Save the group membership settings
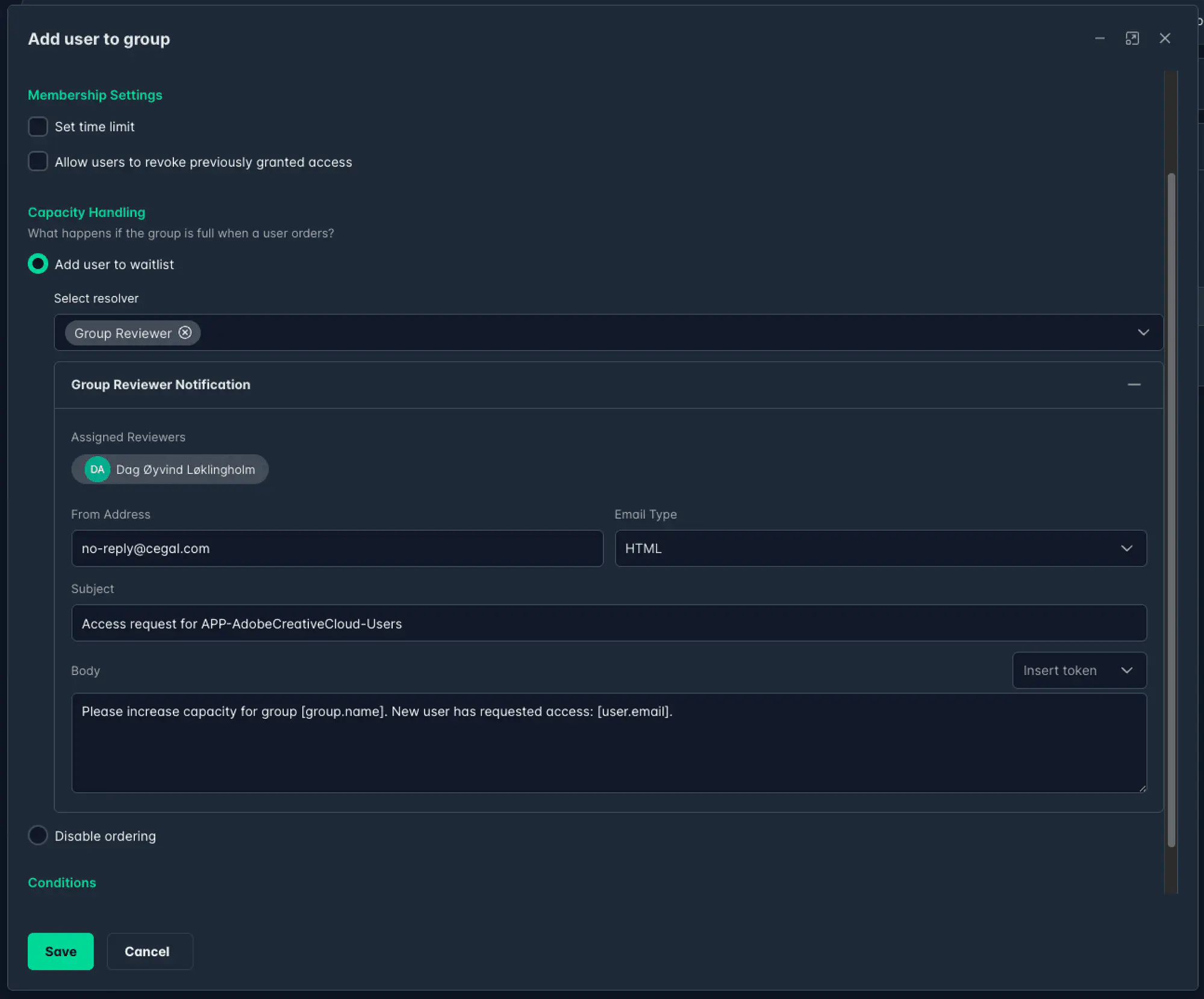The height and width of the screenshot is (999, 1204). point(60,951)
